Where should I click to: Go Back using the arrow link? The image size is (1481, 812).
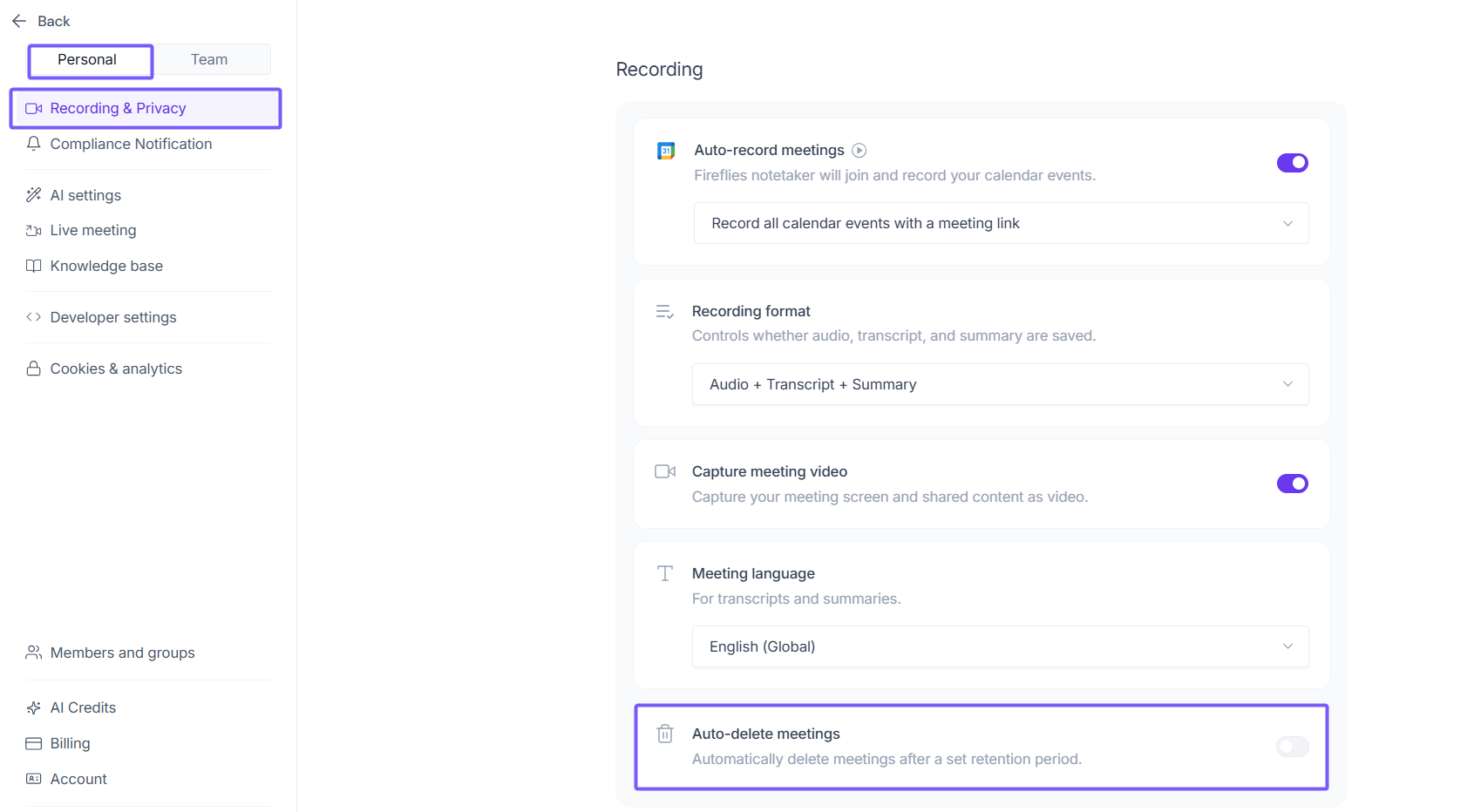pos(41,21)
